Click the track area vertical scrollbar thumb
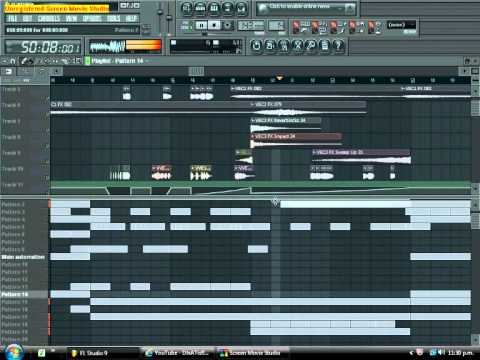The height and width of the screenshot is (360, 480). coord(475,108)
